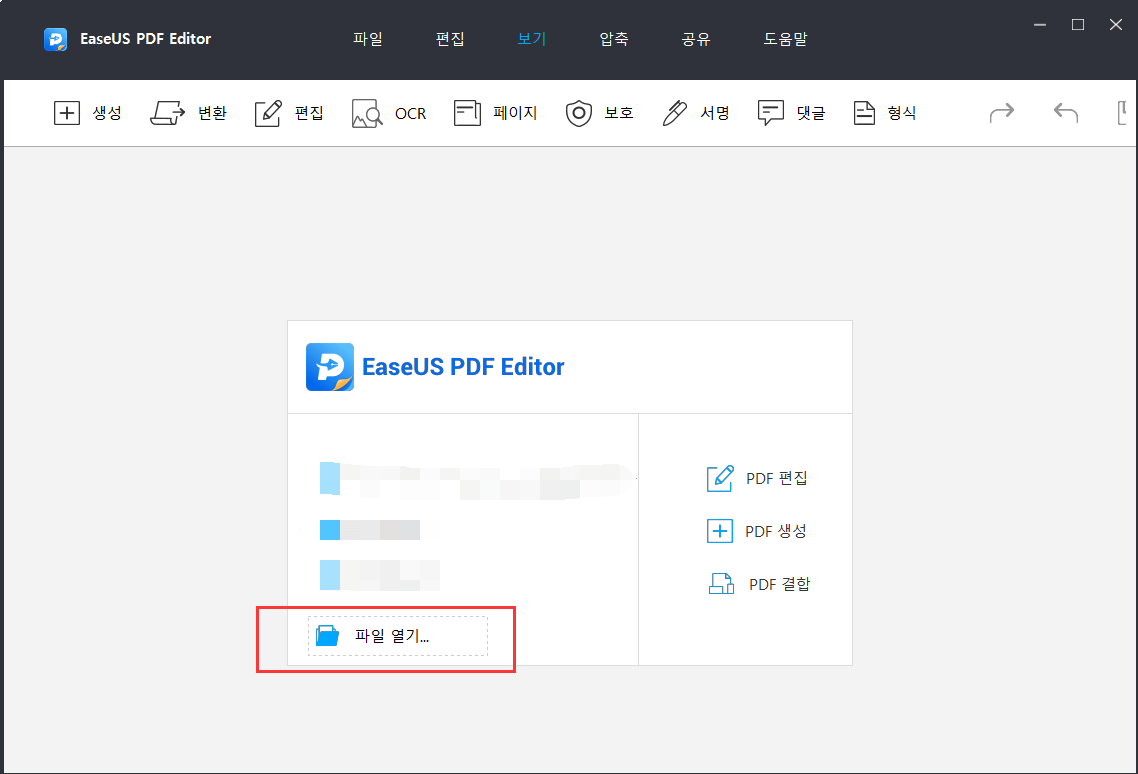Open the 도움말 menu
This screenshot has height=774, width=1138.
point(785,39)
